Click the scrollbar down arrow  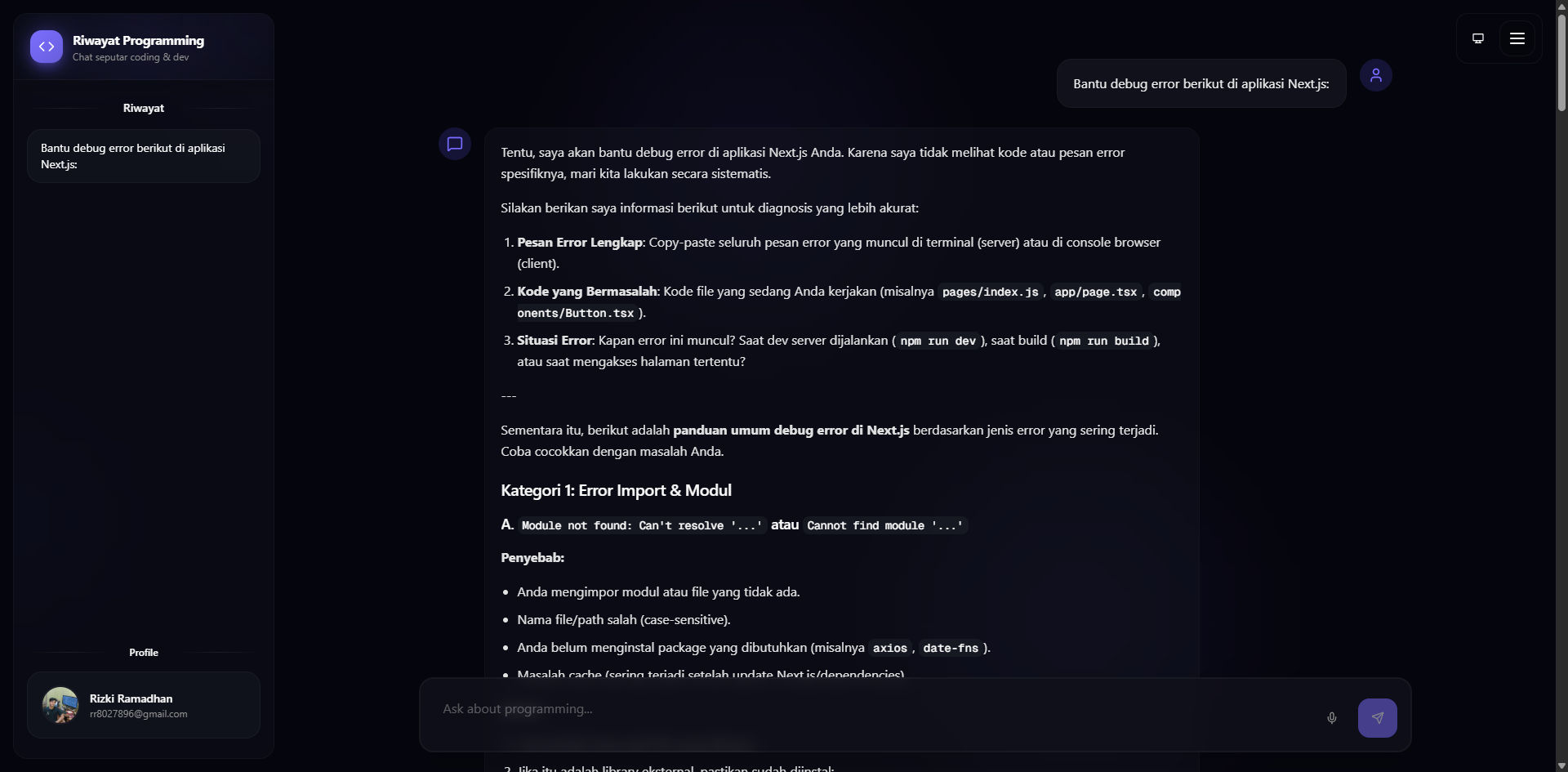tap(1561, 765)
